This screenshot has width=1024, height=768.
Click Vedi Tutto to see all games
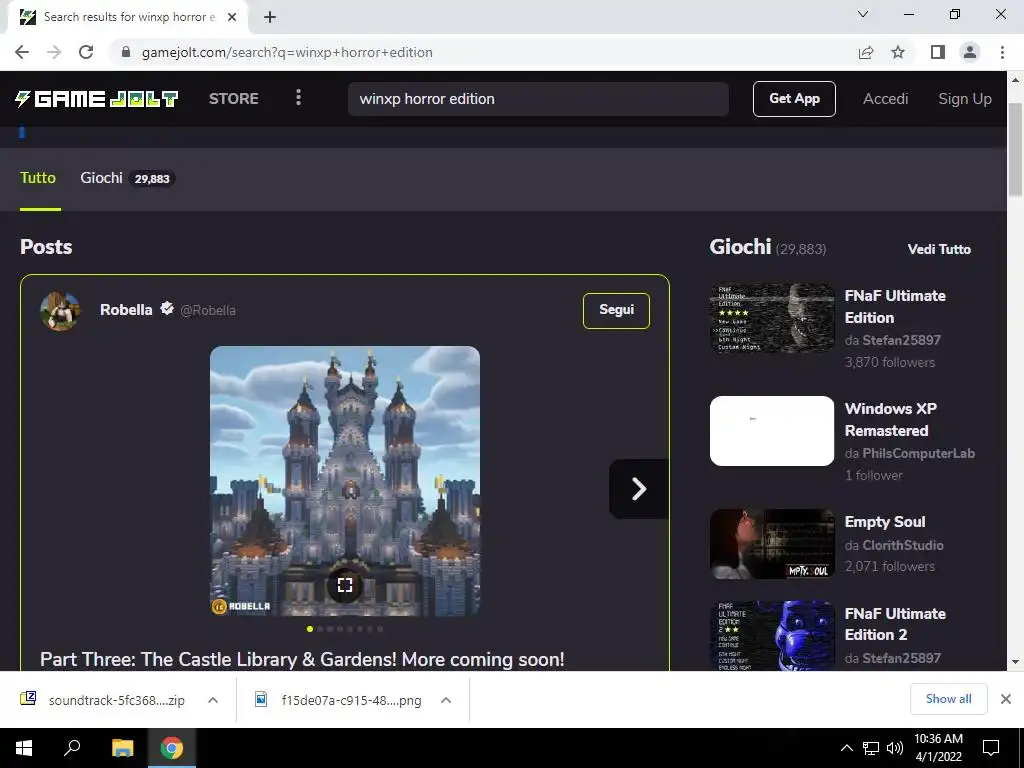(x=939, y=249)
